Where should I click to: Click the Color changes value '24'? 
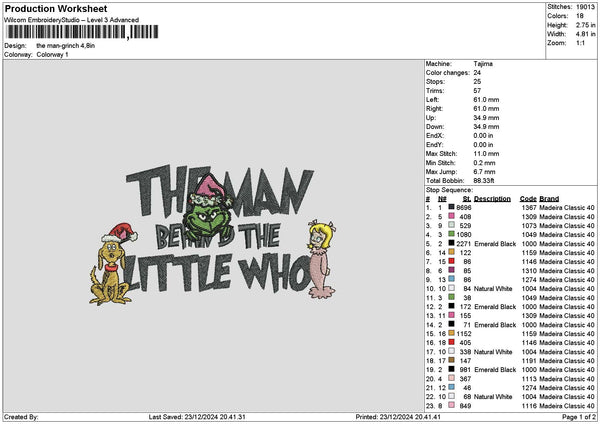click(477, 73)
